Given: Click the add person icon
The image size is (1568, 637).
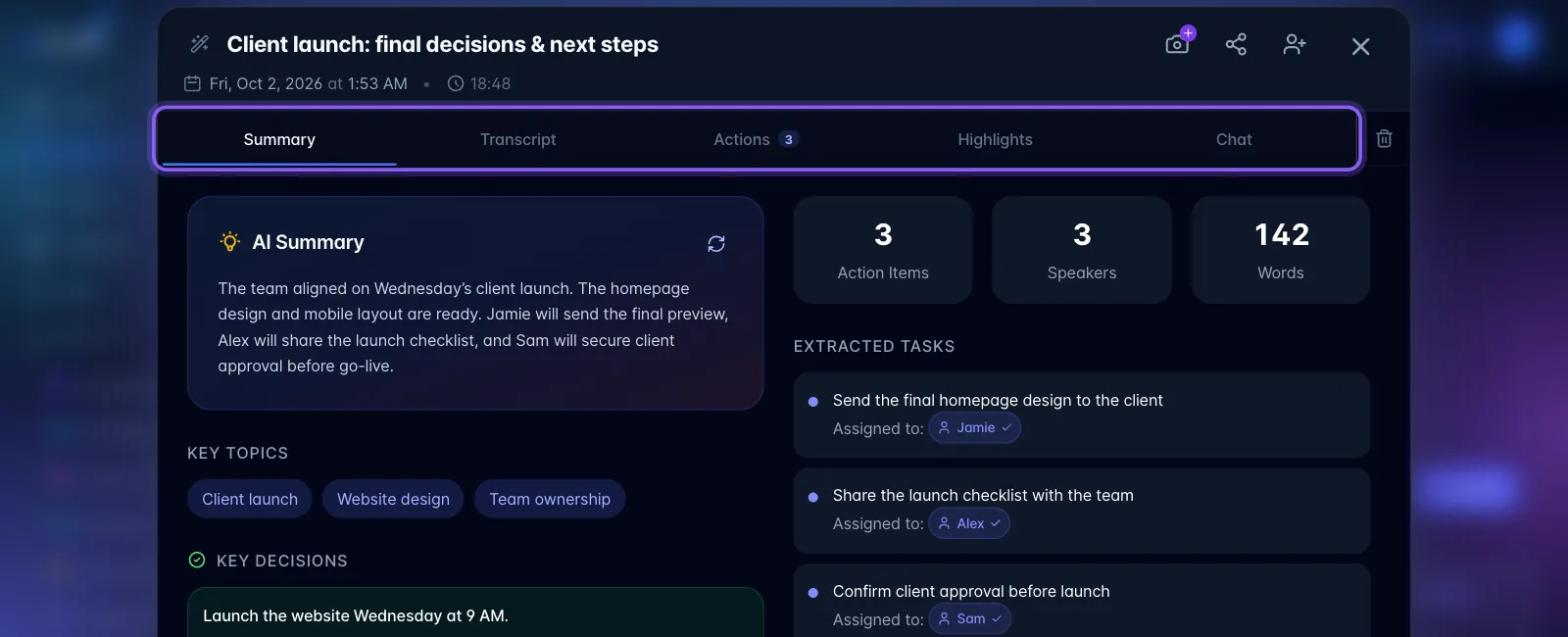Looking at the screenshot, I should pyautogui.click(x=1295, y=44).
